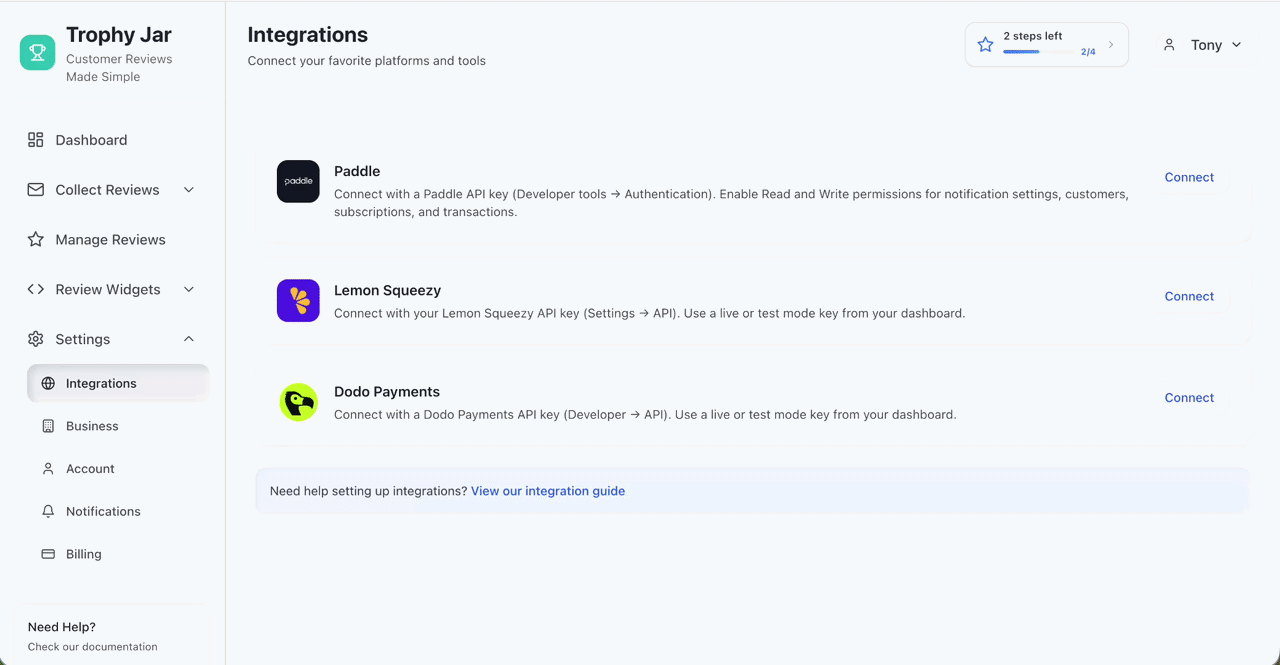Click Check our documentation link

pyautogui.click(x=93, y=647)
